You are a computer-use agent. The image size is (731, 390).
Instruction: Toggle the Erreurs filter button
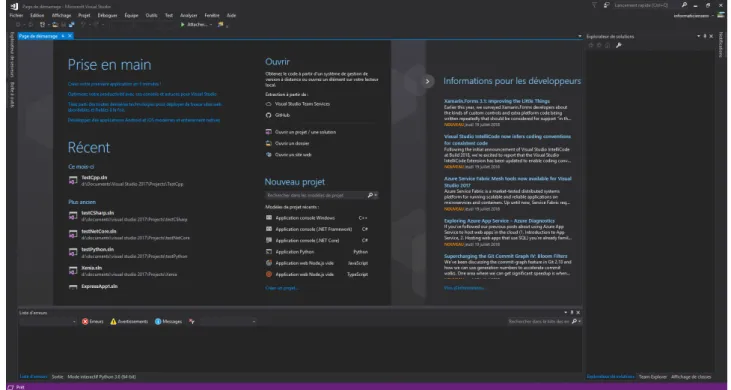click(92, 322)
